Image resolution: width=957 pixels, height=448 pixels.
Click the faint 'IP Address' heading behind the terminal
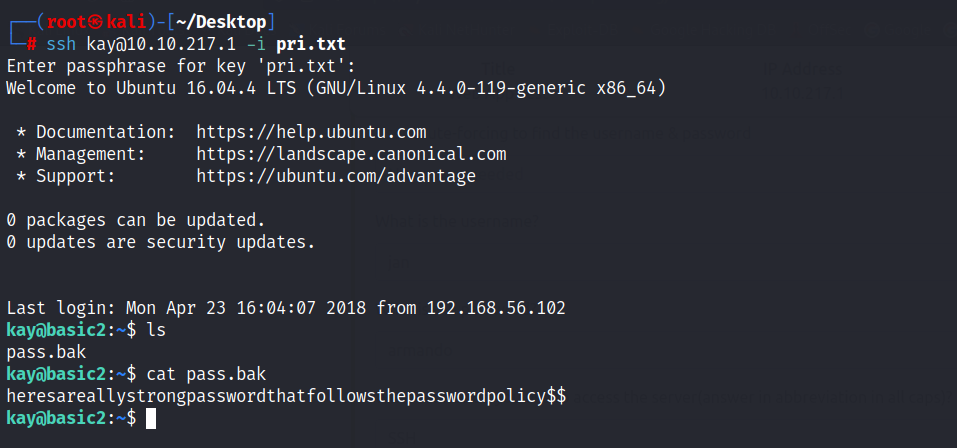click(x=803, y=68)
